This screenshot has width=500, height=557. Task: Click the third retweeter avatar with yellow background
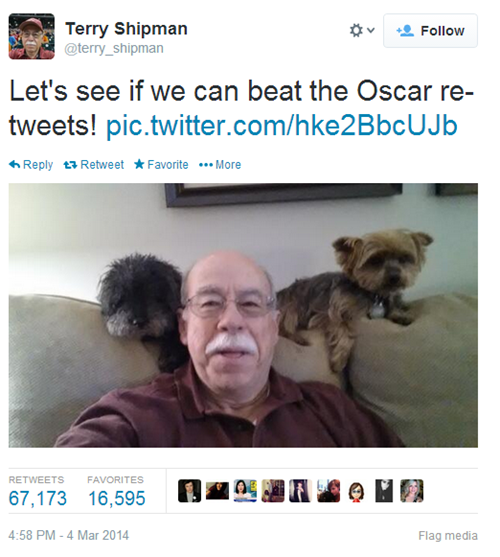[x=245, y=491]
